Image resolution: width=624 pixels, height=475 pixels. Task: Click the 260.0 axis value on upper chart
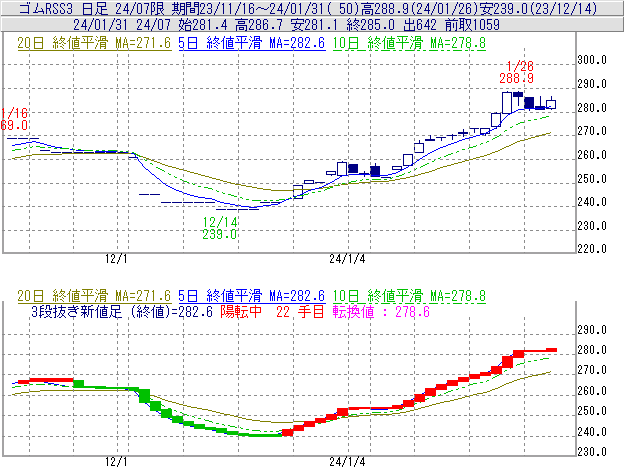[x=592, y=155]
